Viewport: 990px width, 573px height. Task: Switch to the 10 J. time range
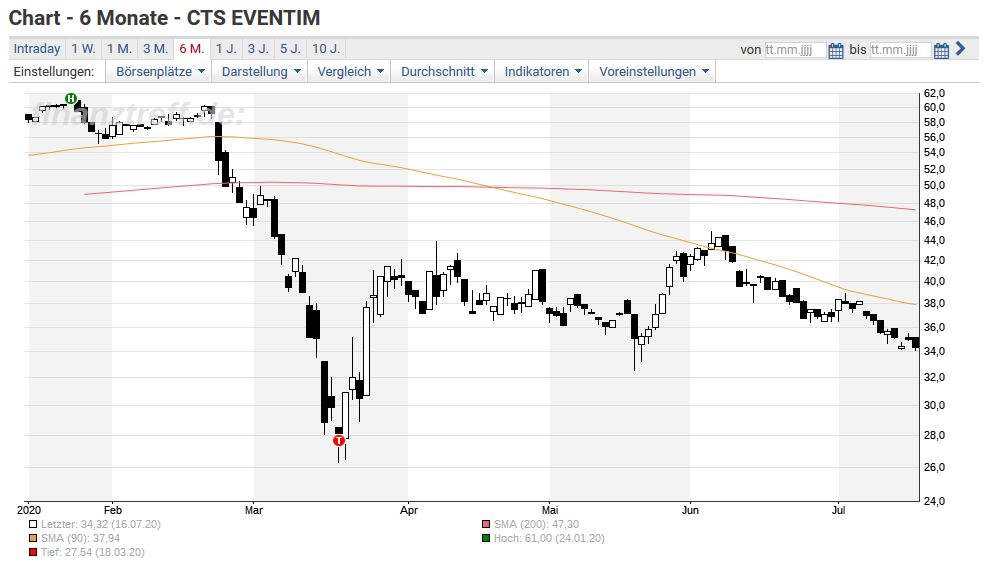(x=326, y=49)
